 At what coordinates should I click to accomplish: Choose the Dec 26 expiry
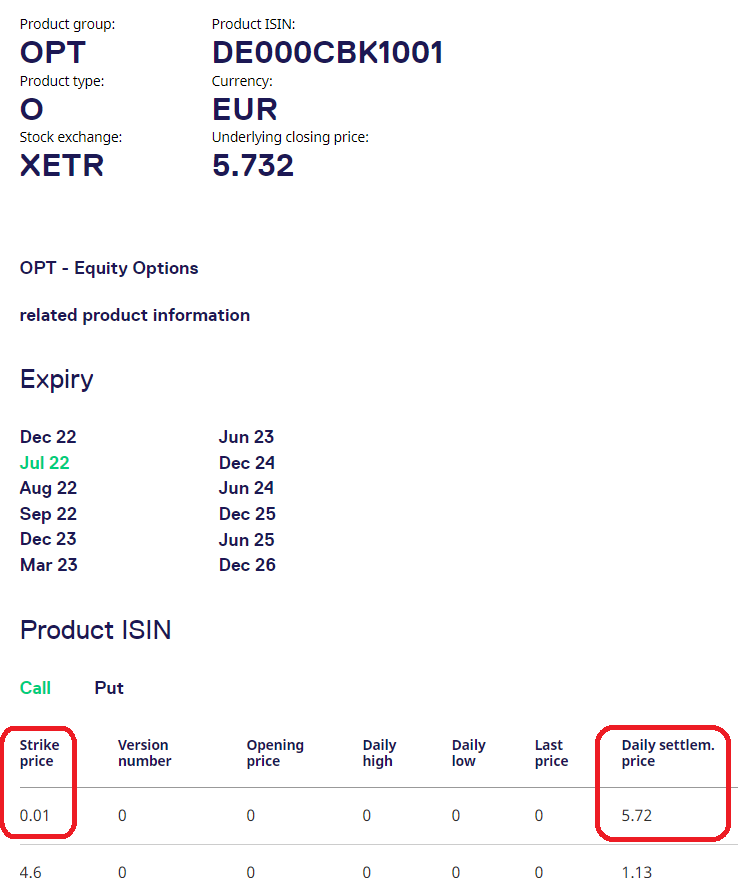point(247,565)
